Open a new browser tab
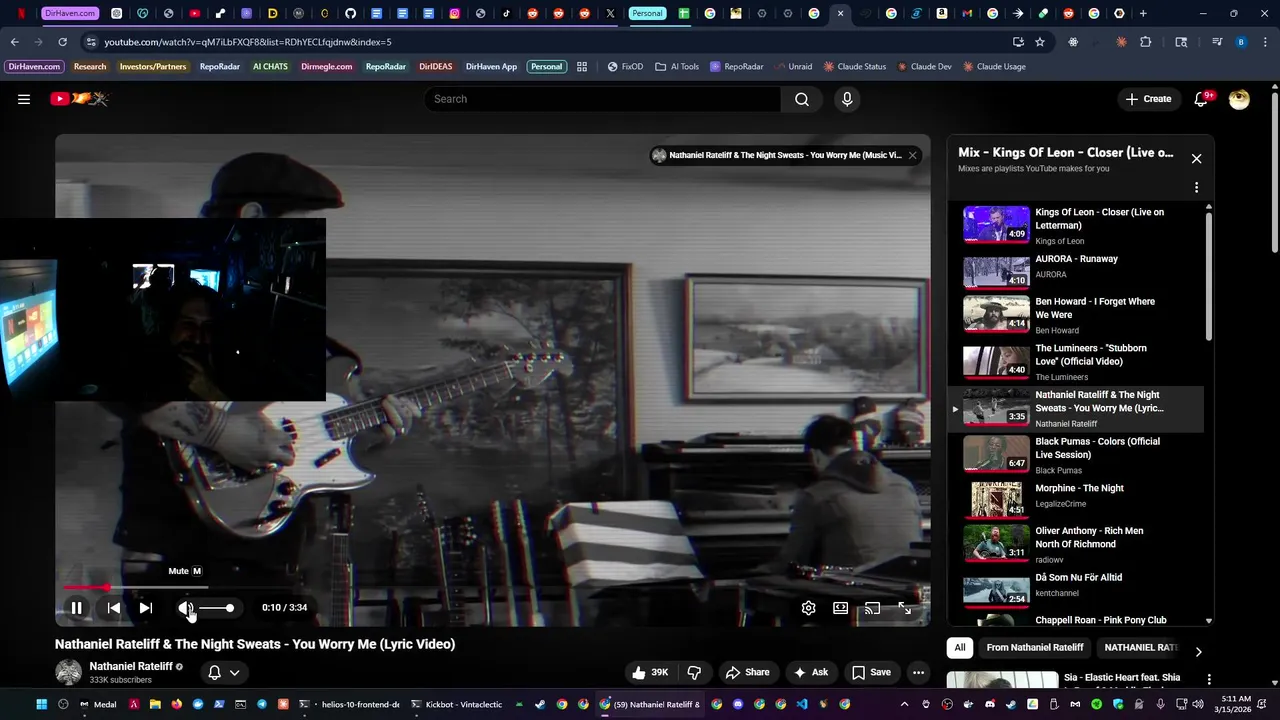Screen dimensions: 1280x720 tap(1143, 14)
